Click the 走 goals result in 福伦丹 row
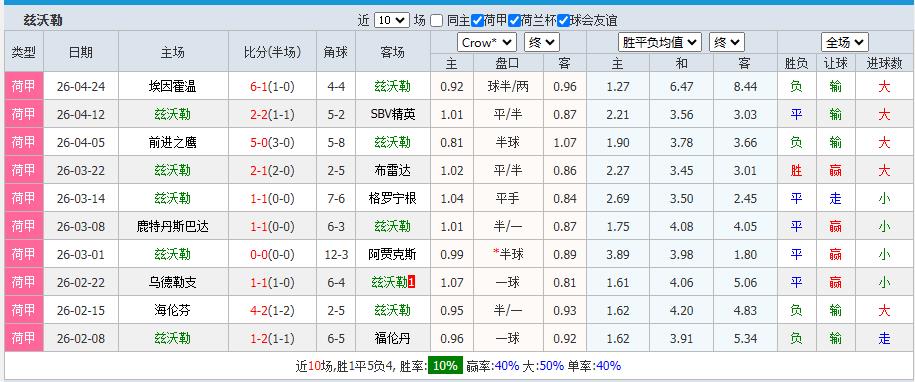The width and height of the screenshot is (915, 382). 884,339
